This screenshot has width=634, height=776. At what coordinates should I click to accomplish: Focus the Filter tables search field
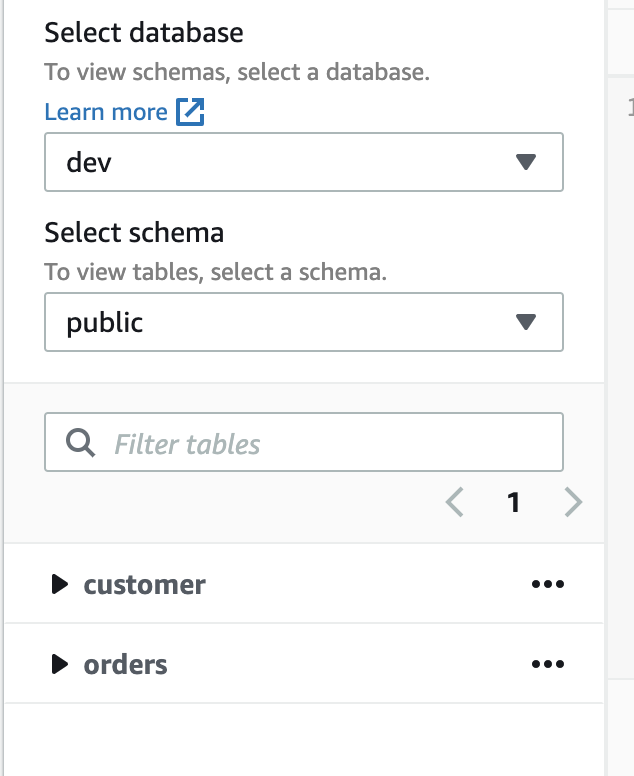(320, 443)
